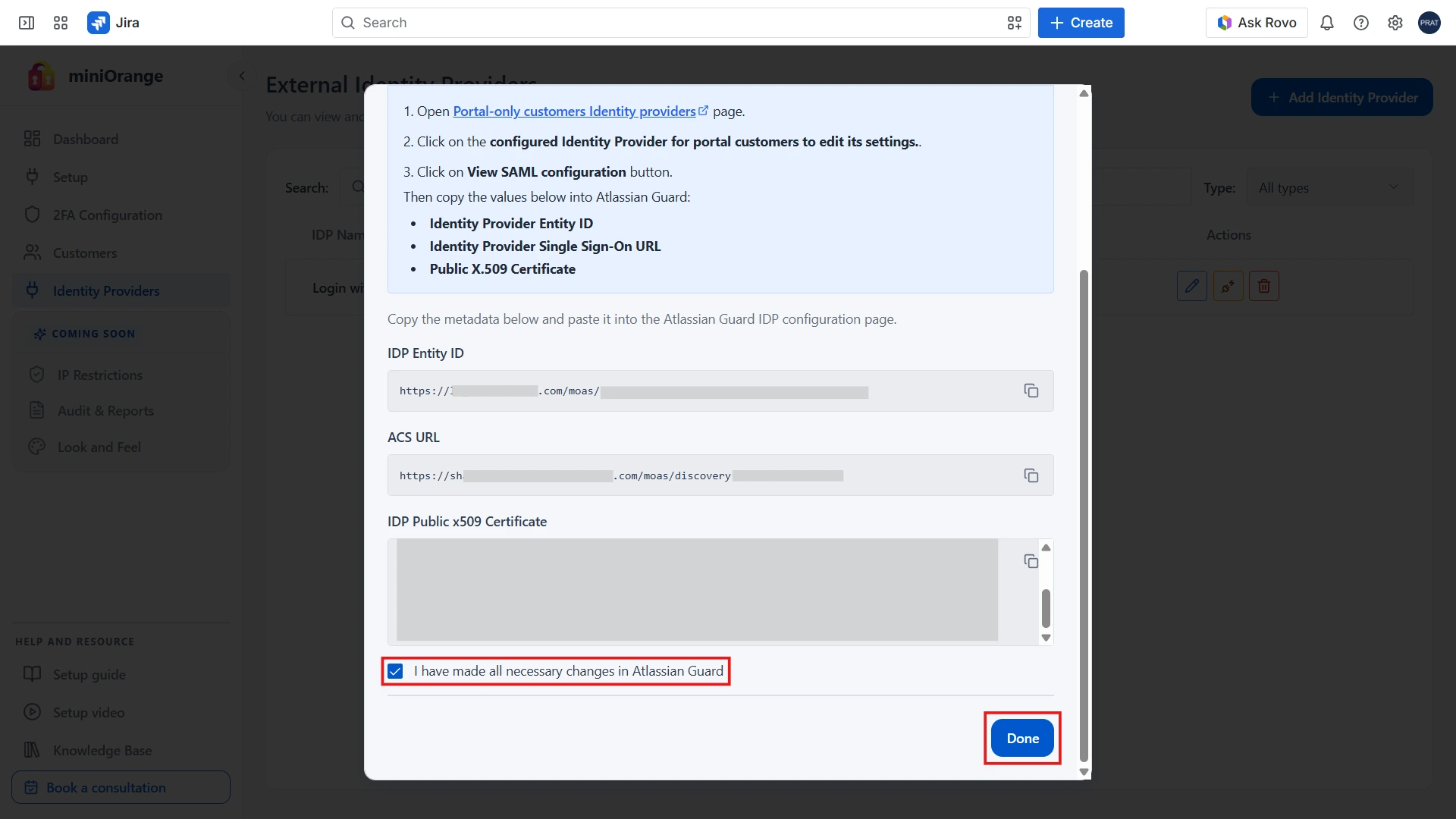Viewport: 1456px width, 819px height.
Task: Click Add Identity Provider button
Action: pyautogui.click(x=1342, y=97)
